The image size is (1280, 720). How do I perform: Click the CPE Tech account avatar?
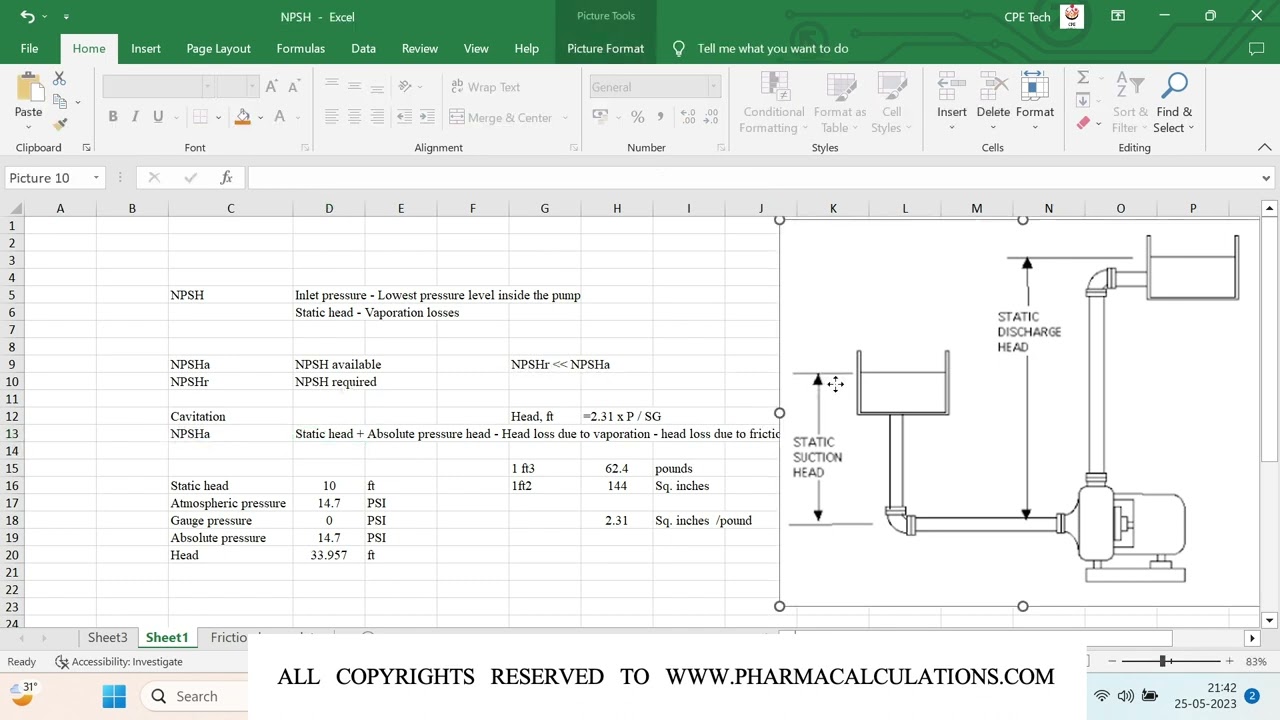pos(1072,16)
